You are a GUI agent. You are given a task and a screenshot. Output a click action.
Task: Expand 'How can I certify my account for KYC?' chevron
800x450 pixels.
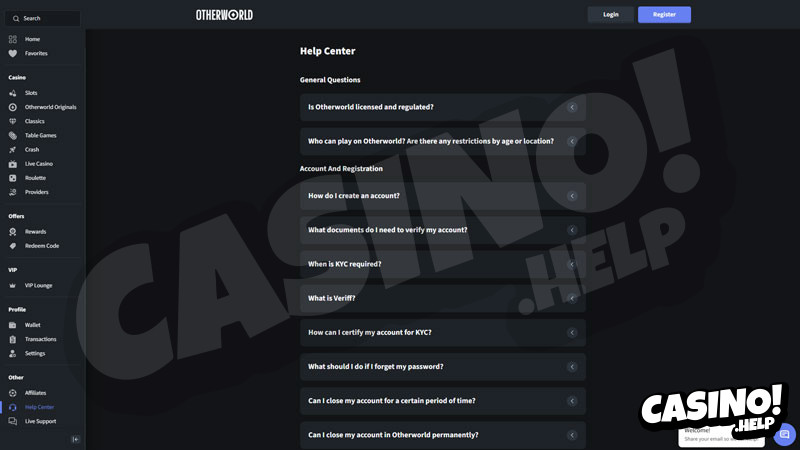click(572, 333)
